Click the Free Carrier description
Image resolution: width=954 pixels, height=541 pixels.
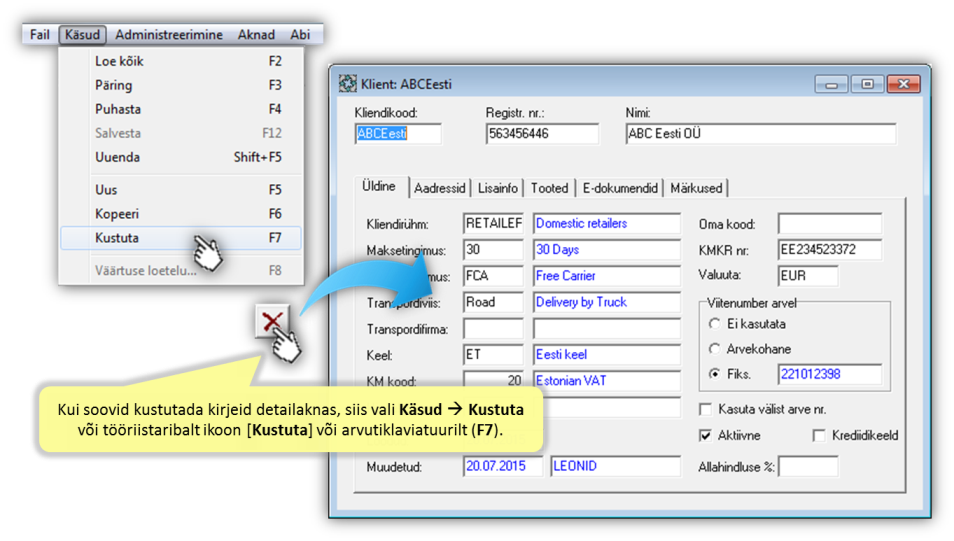pyautogui.click(x=607, y=276)
